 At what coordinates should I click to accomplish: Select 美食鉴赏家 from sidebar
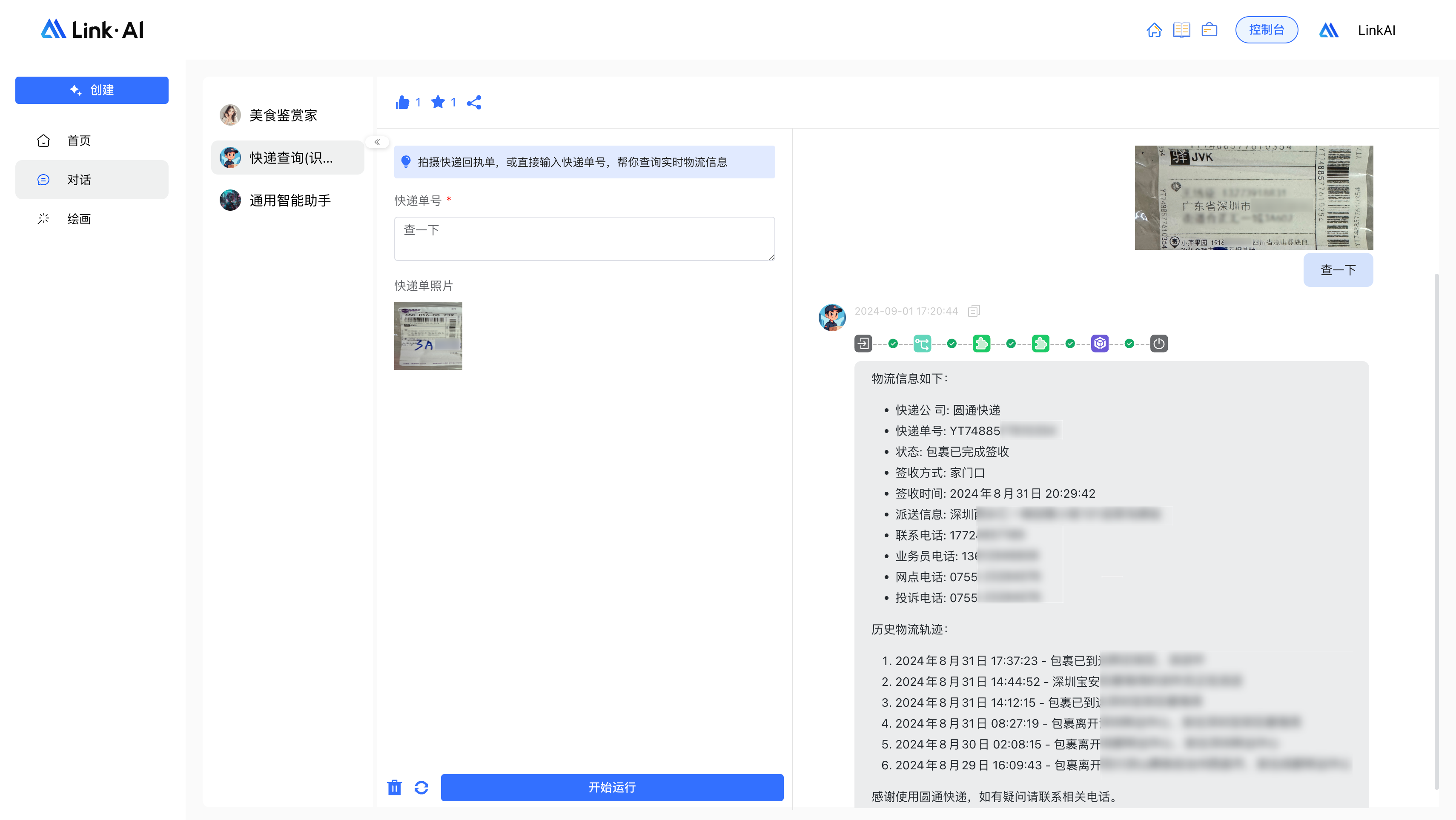(283, 114)
